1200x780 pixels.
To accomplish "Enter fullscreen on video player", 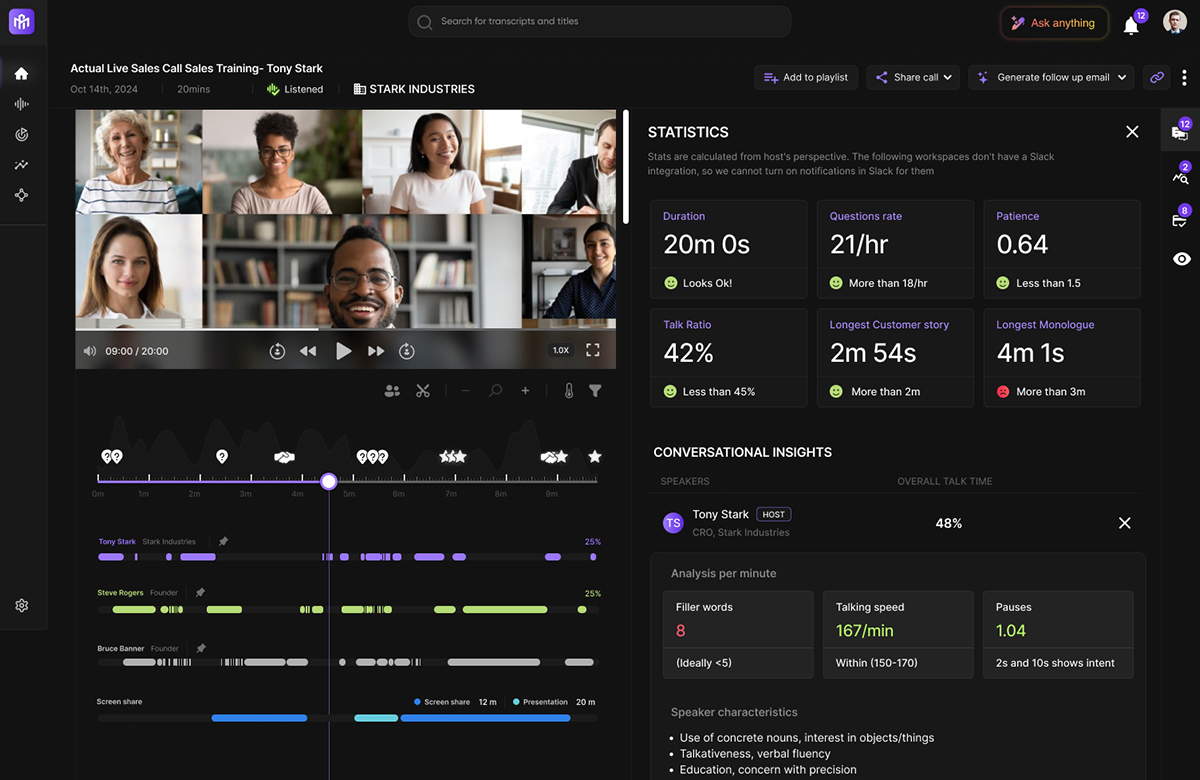I will pos(593,350).
